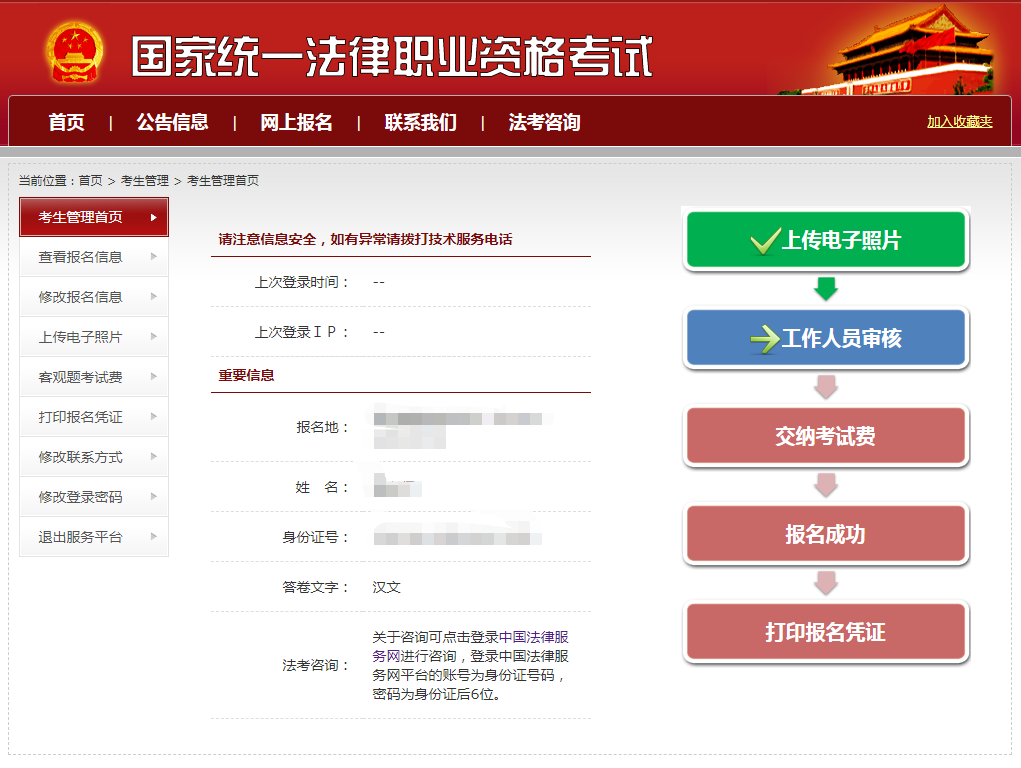Click the 加入收藏夹 link
Viewport: 1021px width, 768px height.
click(x=959, y=121)
